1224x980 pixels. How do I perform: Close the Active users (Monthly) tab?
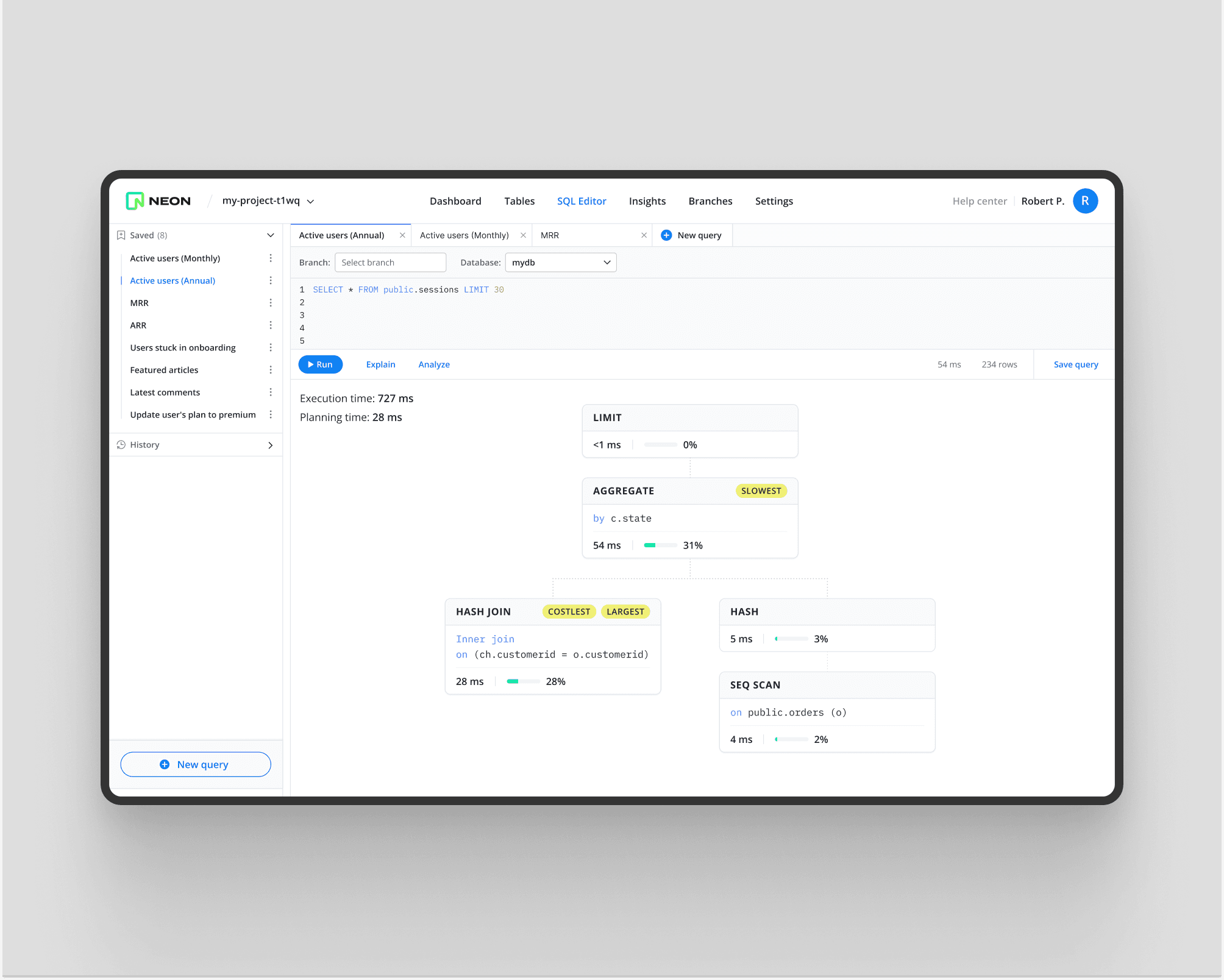coord(523,235)
